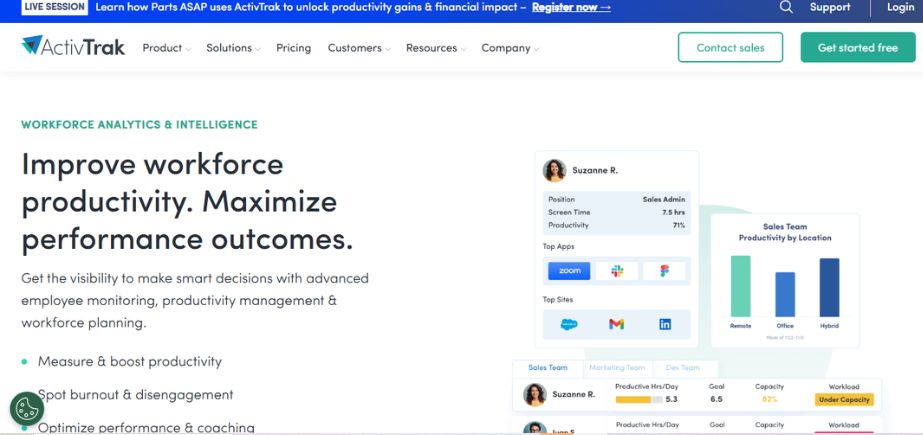Click the LIVE SESSION badge

pos(55,7)
